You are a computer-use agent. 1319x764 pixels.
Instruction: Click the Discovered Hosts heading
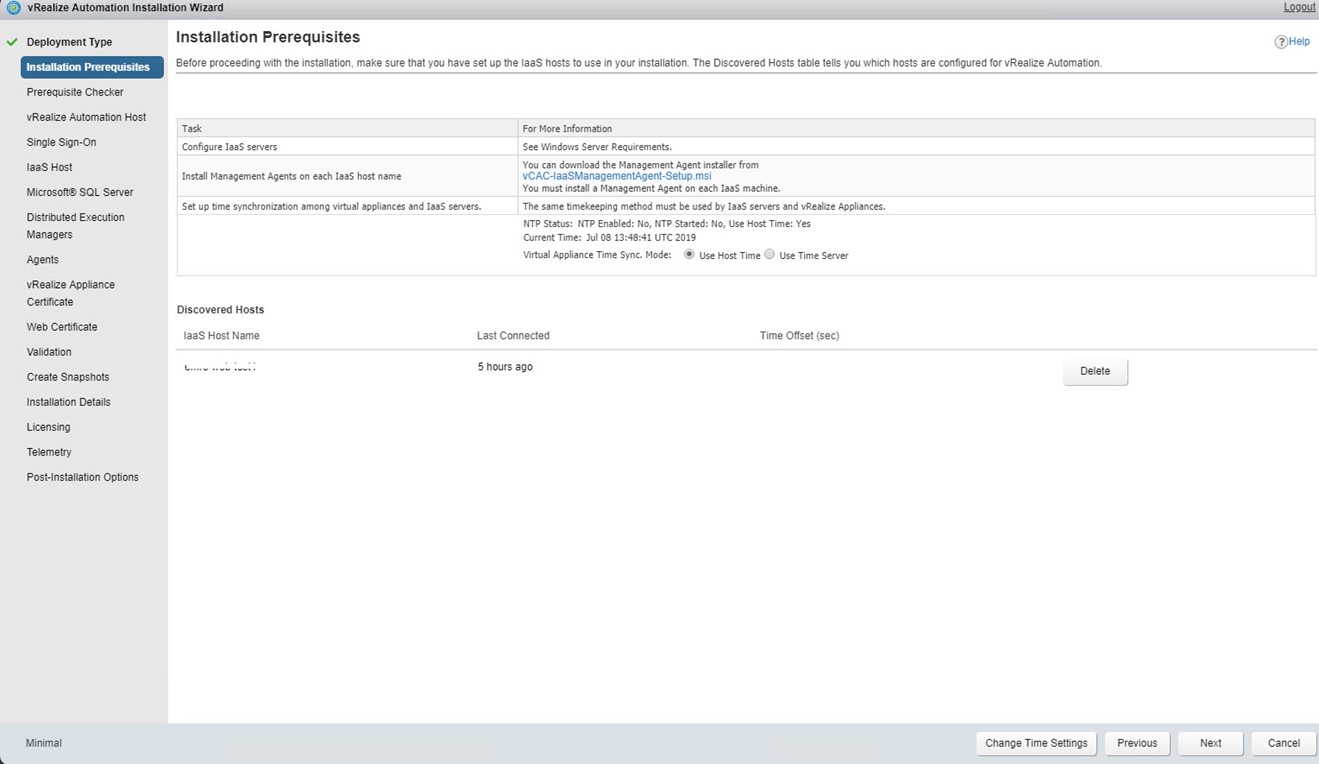(220, 310)
